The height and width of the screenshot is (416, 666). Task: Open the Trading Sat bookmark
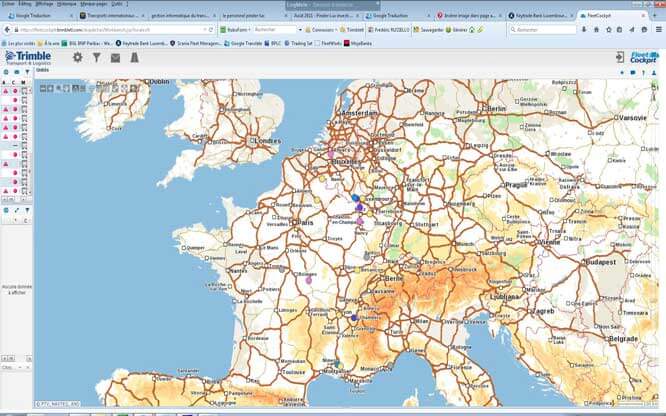(x=298, y=43)
